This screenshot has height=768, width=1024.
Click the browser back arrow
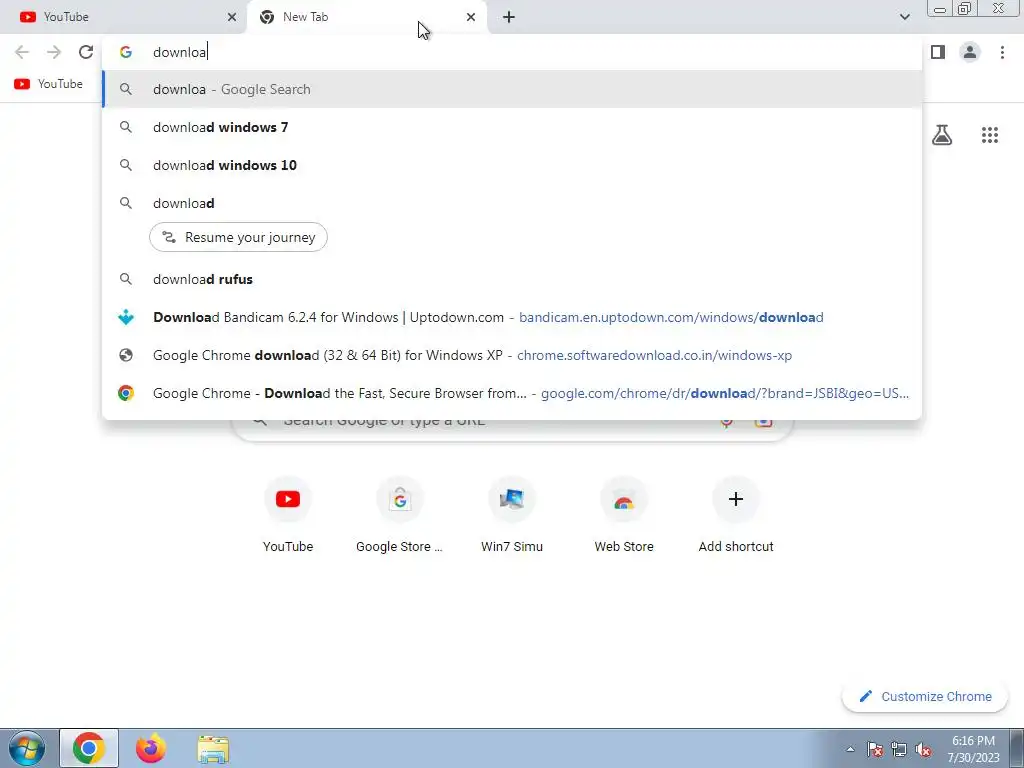(22, 52)
